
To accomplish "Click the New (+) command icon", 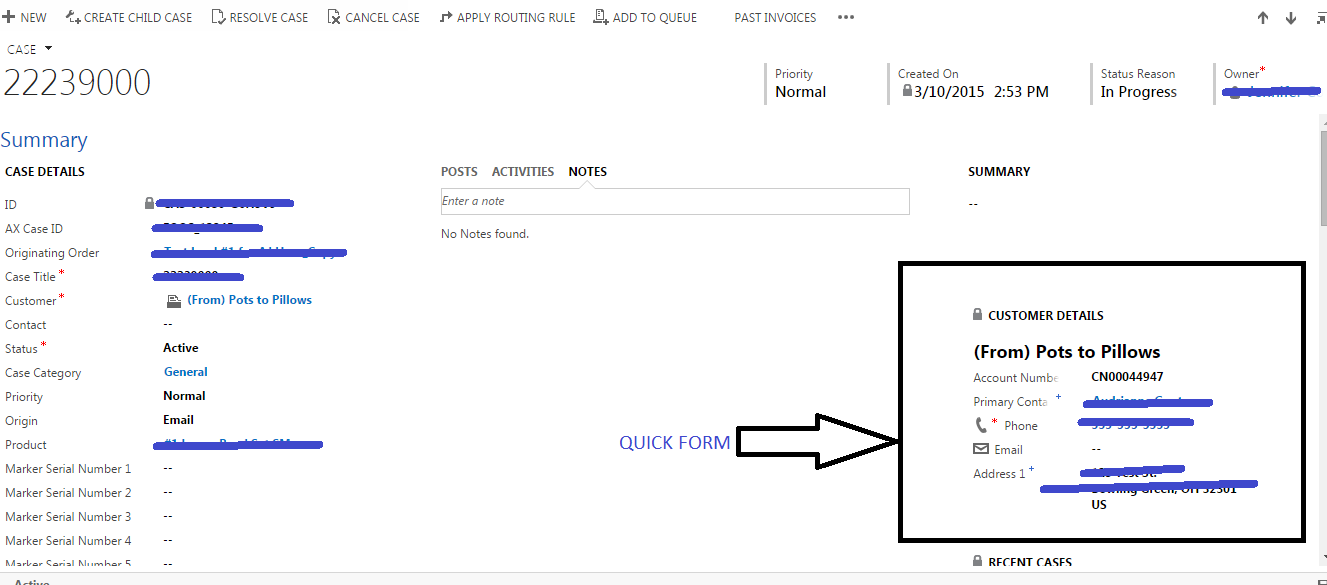I will 9,16.
